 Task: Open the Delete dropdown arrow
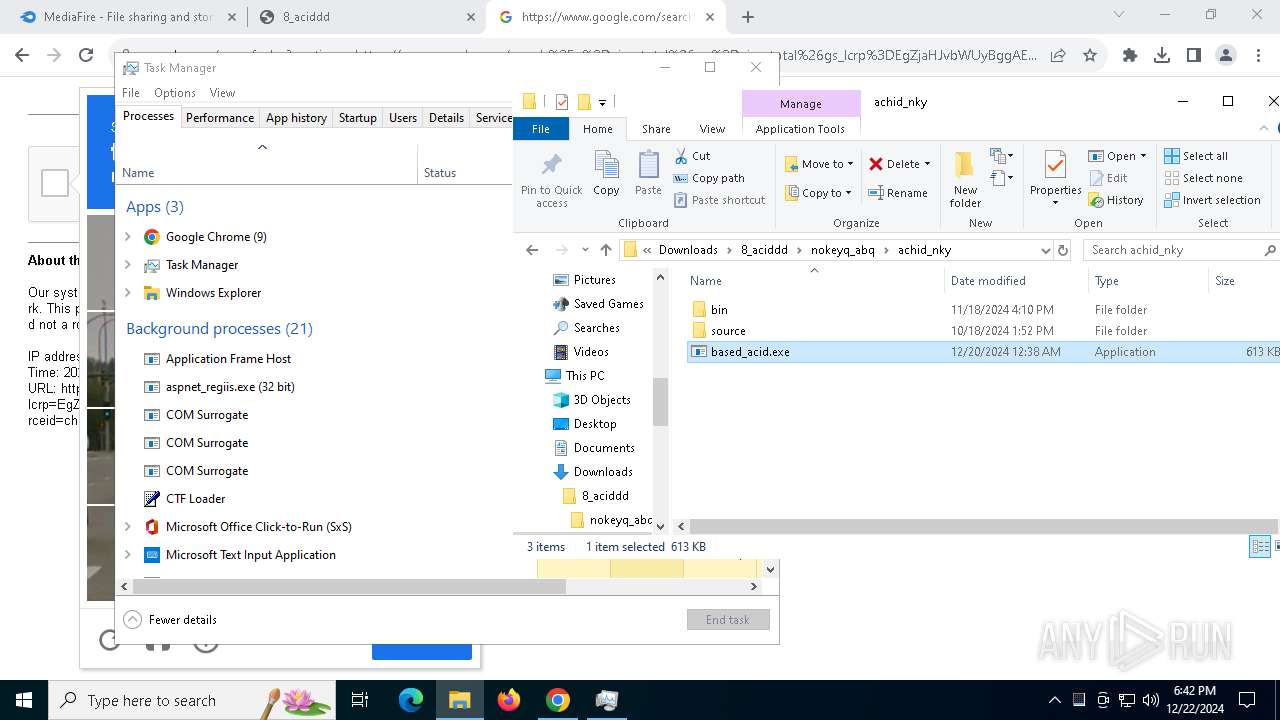927,164
